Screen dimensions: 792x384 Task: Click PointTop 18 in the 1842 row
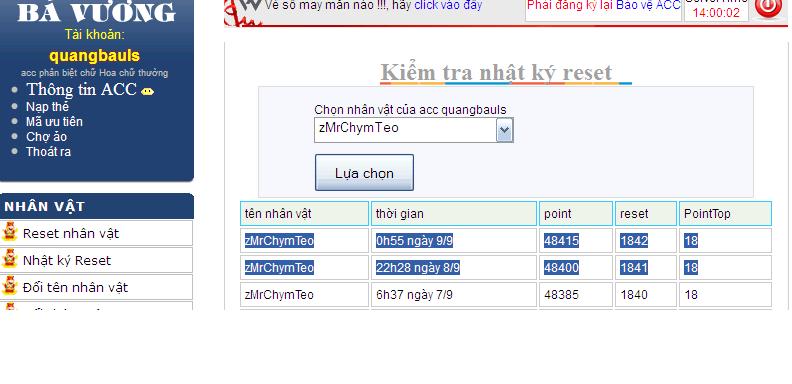tap(691, 241)
